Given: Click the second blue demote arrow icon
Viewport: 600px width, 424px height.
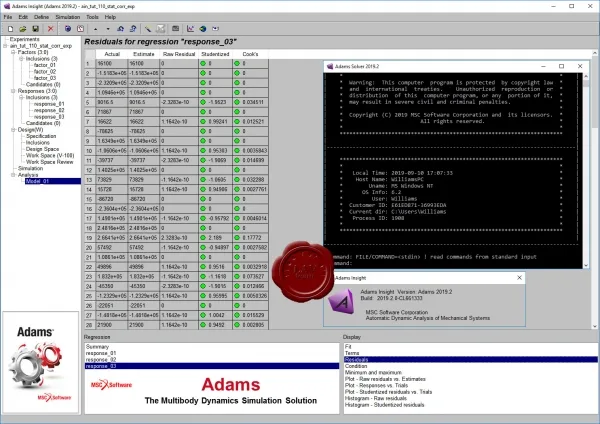Looking at the screenshot, I should (133, 29).
